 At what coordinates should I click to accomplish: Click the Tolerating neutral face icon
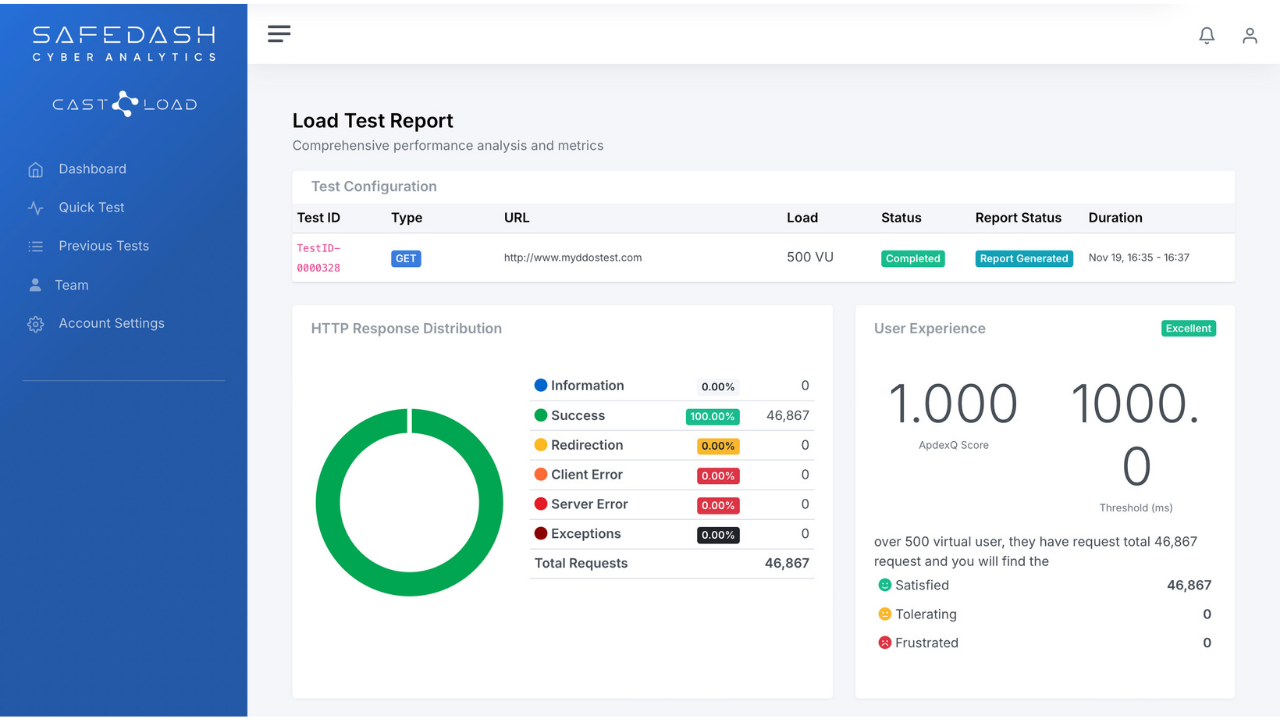tap(885, 614)
